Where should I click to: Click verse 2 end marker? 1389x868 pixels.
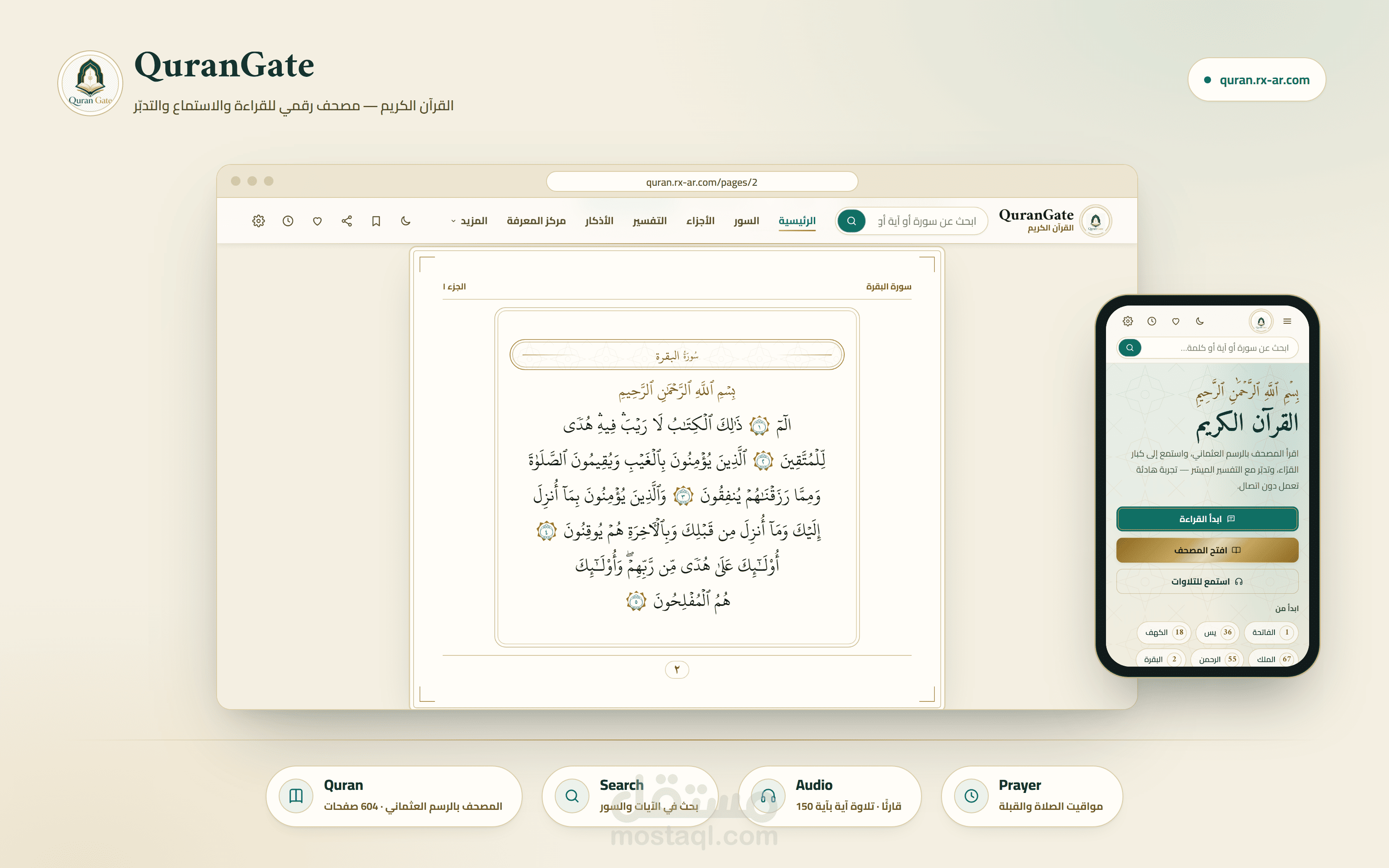tap(763, 461)
